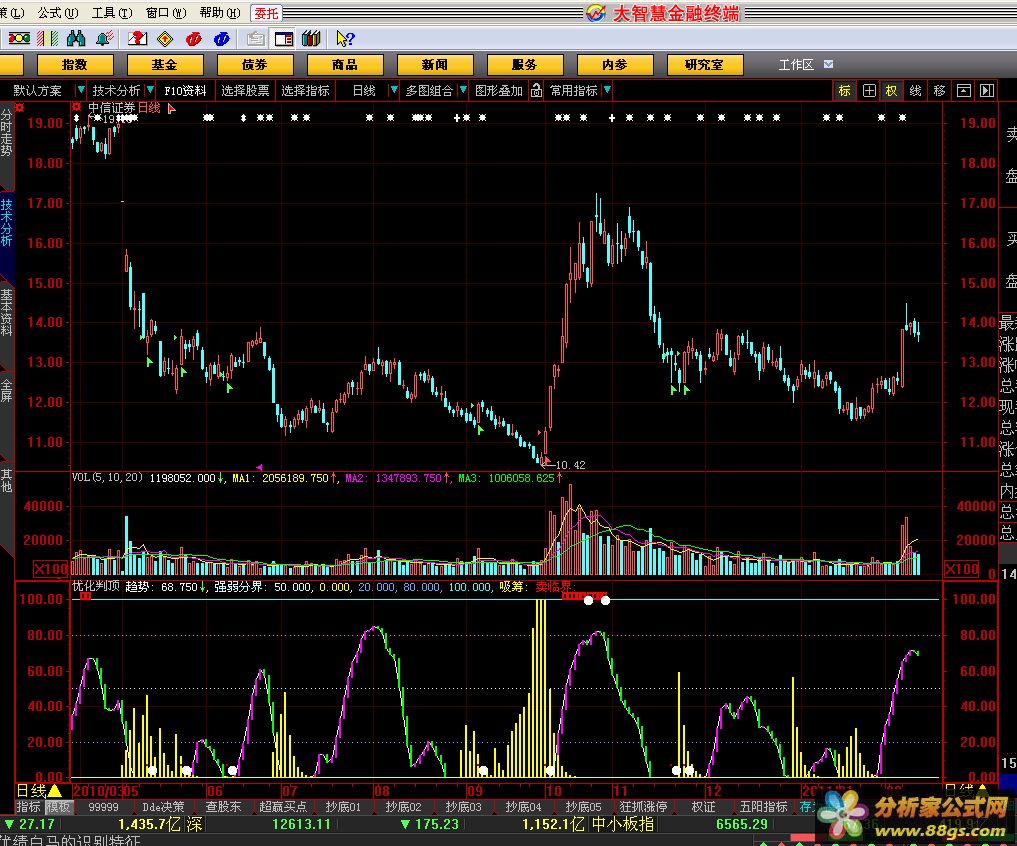Click the 内参 category button
The width and height of the screenshot is (1017, 846).
click(614, 64)
